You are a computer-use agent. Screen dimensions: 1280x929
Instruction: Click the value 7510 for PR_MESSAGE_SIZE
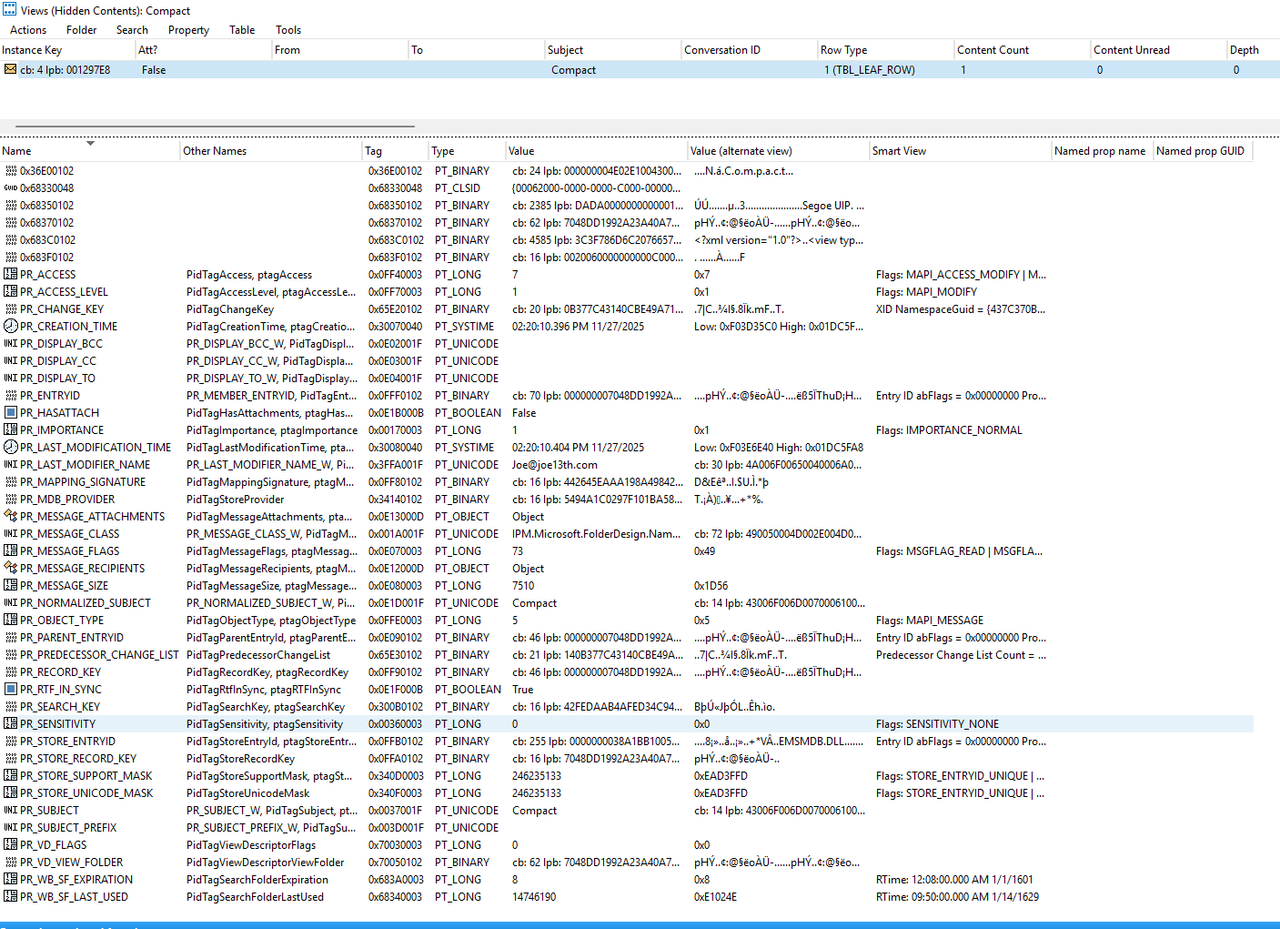click(524, 585)
